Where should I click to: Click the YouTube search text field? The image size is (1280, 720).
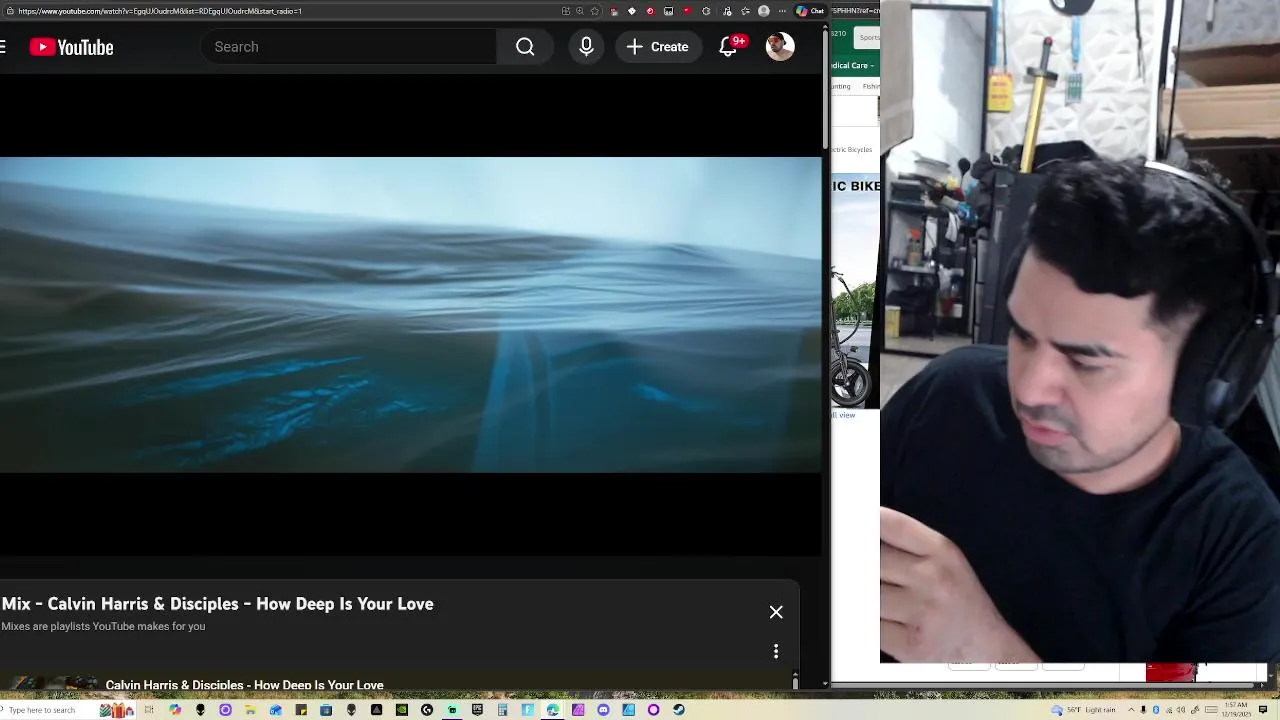point(348,47)
